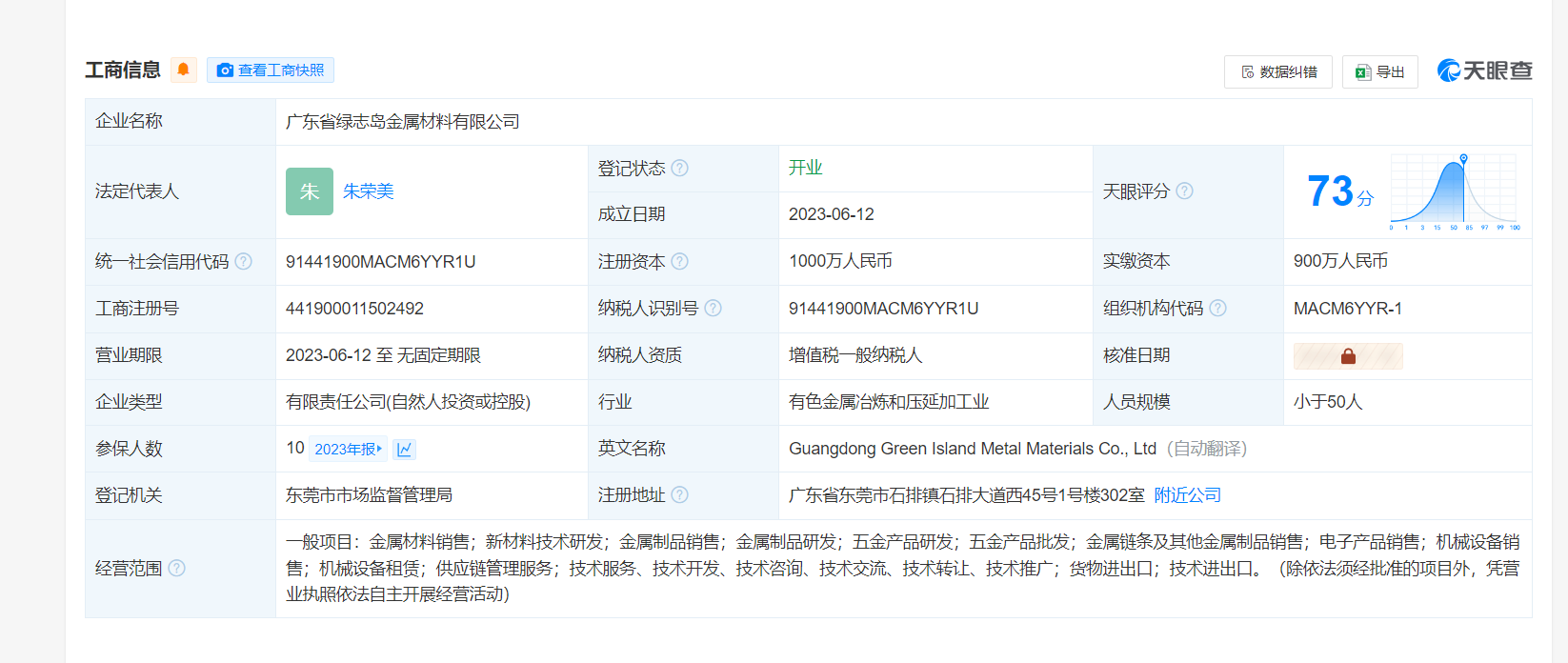Screen dimensions: 1568x663
Task: Select insured count 10 in 参保人数 row
Action: point(295,448)
